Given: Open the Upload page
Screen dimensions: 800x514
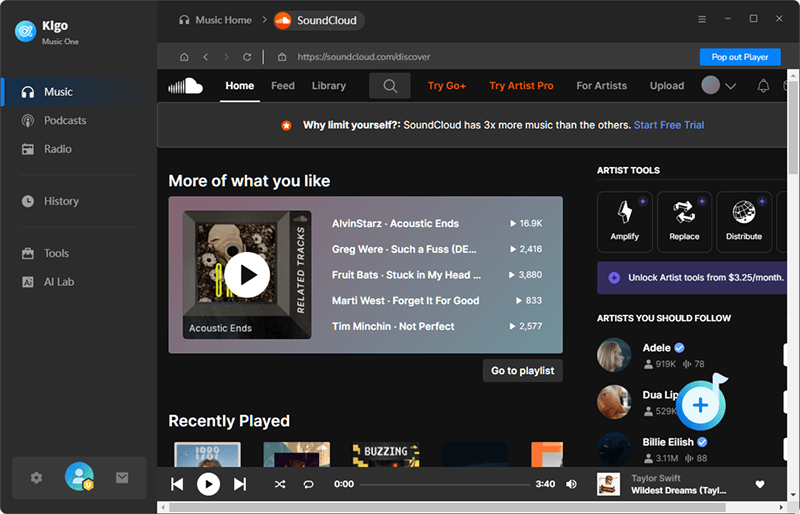Looking at the screenshot, I should click(667, 86).
